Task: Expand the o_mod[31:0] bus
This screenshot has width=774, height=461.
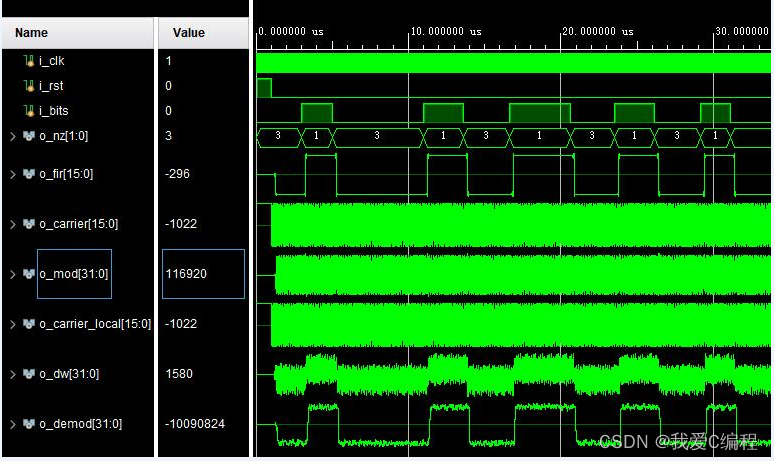Action: point(12,274)
